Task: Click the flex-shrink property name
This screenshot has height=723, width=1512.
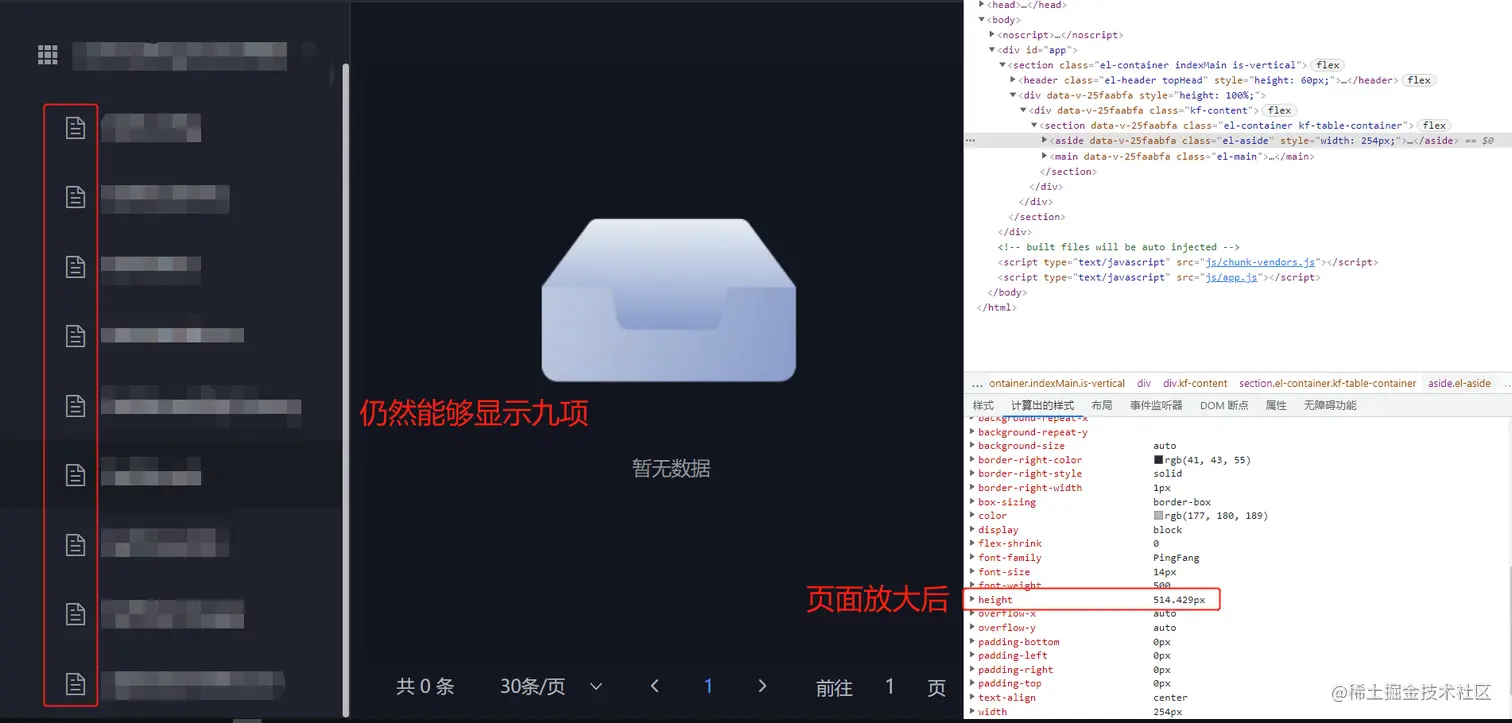Action: (1010, 544)
